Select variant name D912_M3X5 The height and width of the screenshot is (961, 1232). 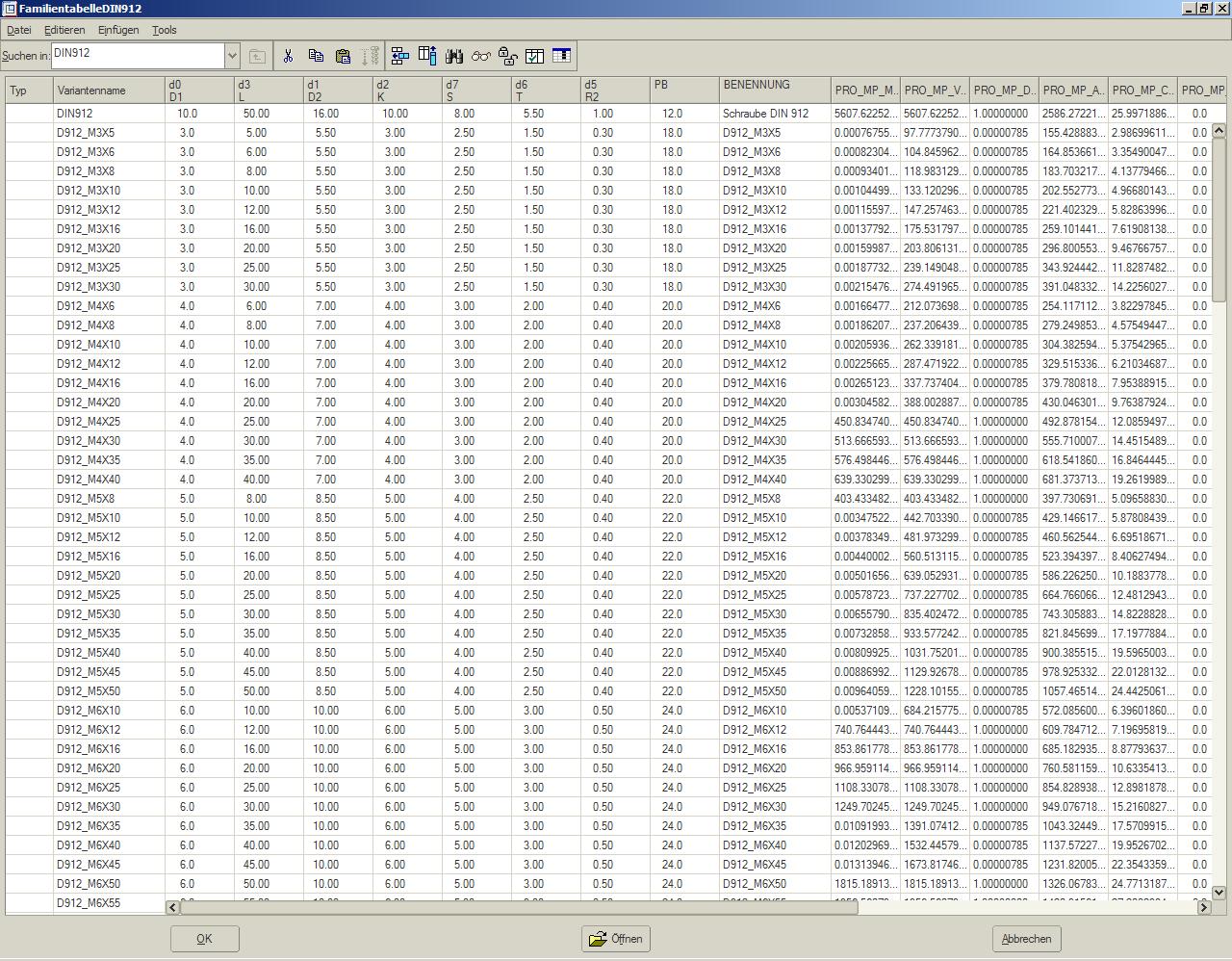86,133
